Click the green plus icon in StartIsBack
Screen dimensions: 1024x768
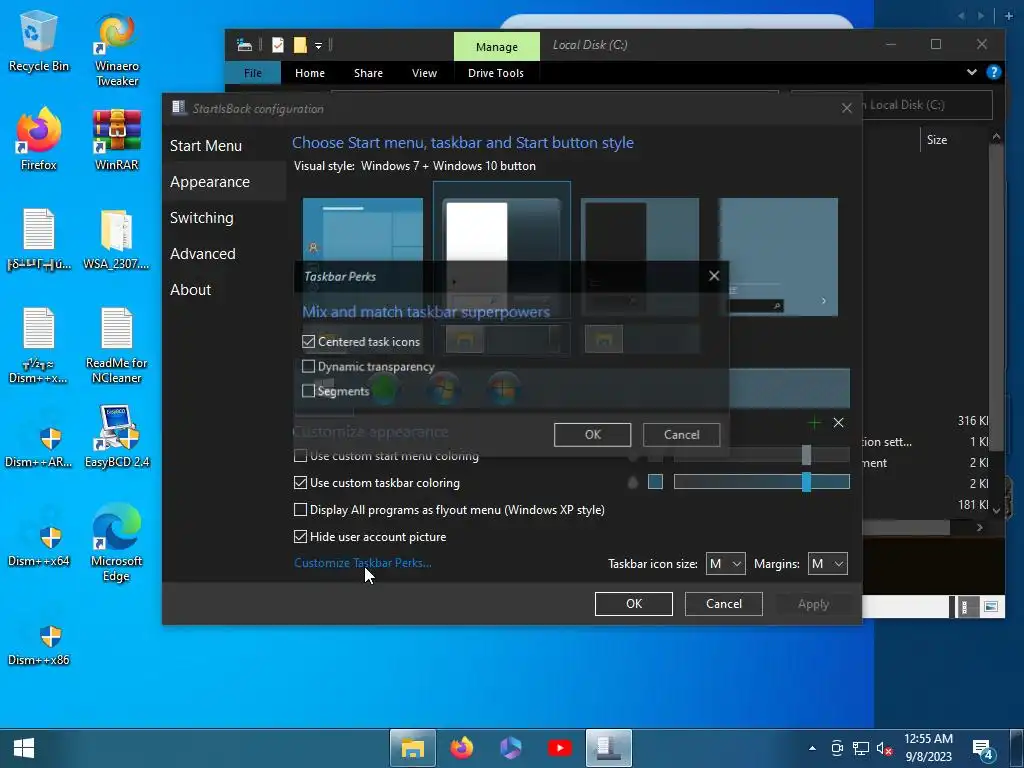[814, 423]
